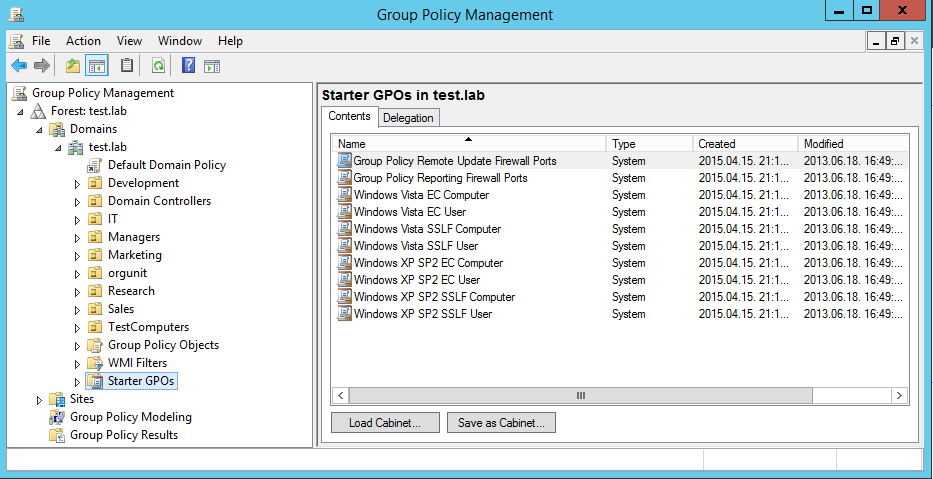
Task: Click the Back arrow toolbar icon
Action: click(x=19, y=65)
